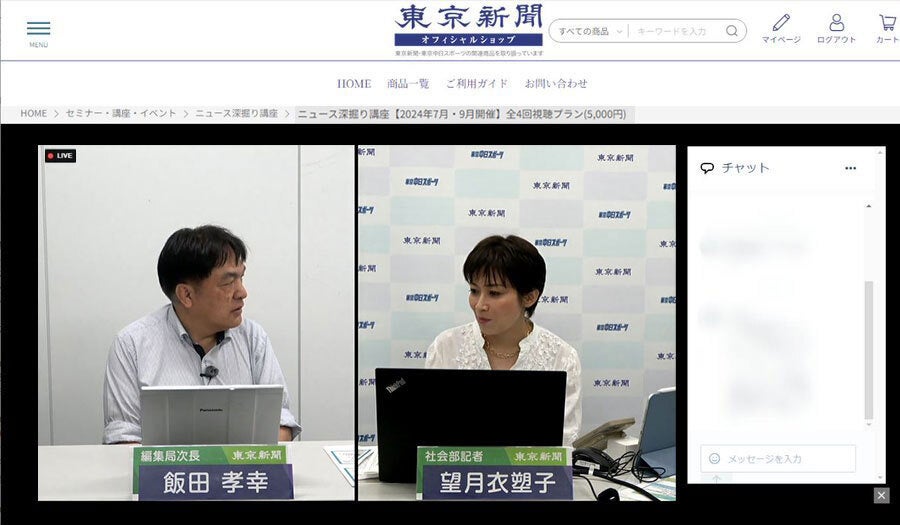
Task: Click the red LIVE badge on video
Action: click(60, 155)
